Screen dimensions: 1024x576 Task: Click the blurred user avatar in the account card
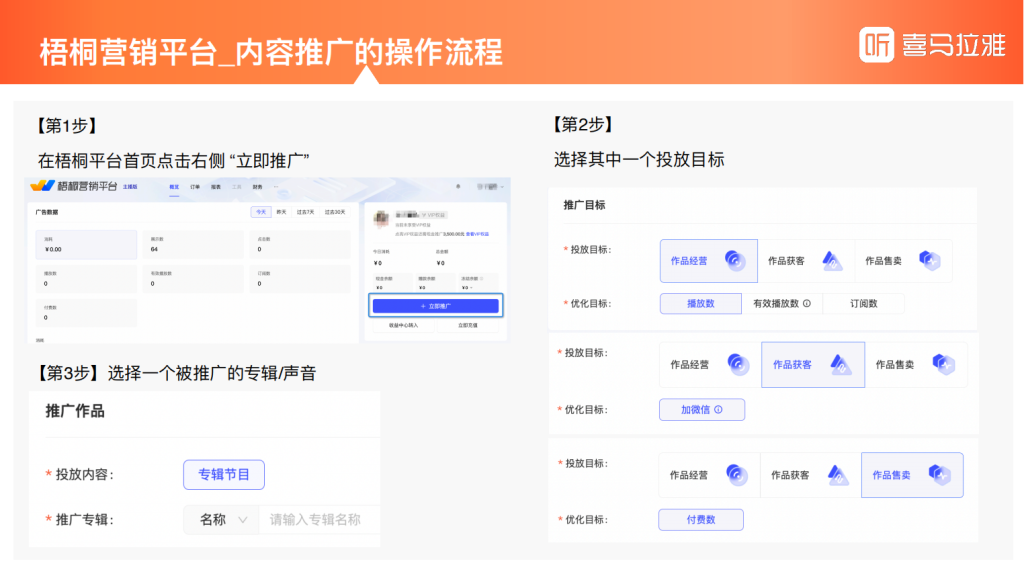(x=381, y=219)
